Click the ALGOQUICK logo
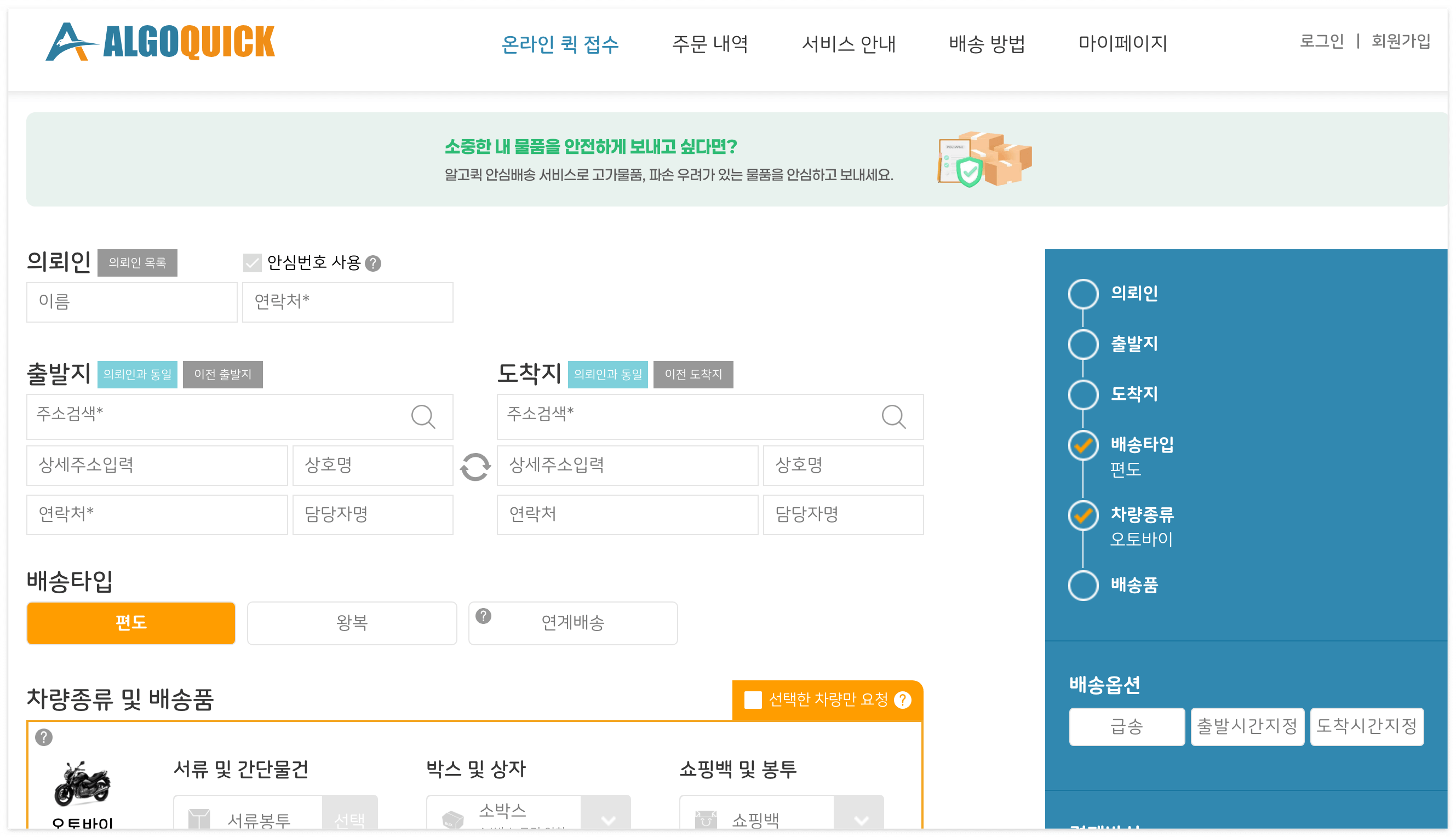 click(x=160, y=42)
